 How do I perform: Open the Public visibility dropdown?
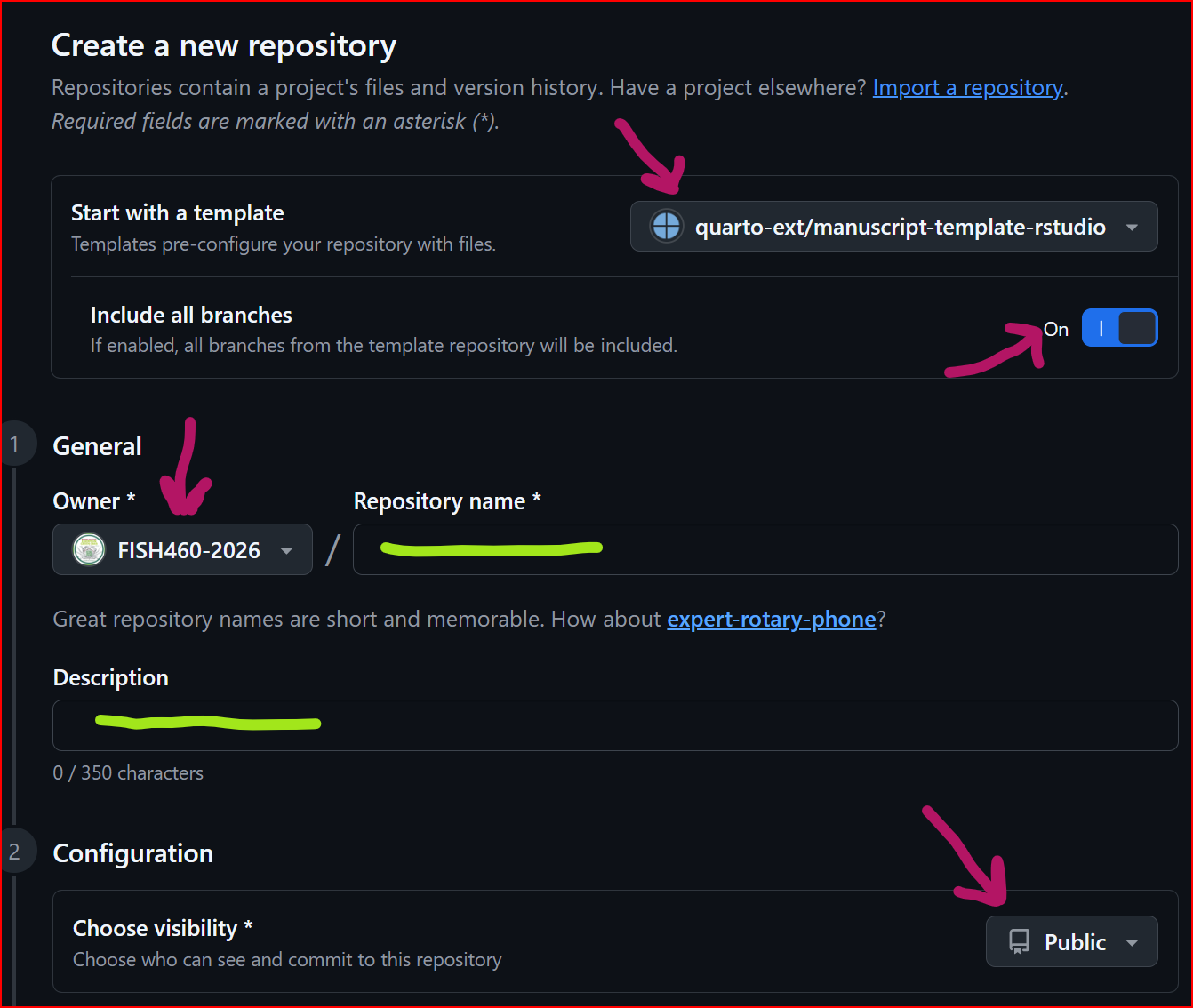point(1071,942)
